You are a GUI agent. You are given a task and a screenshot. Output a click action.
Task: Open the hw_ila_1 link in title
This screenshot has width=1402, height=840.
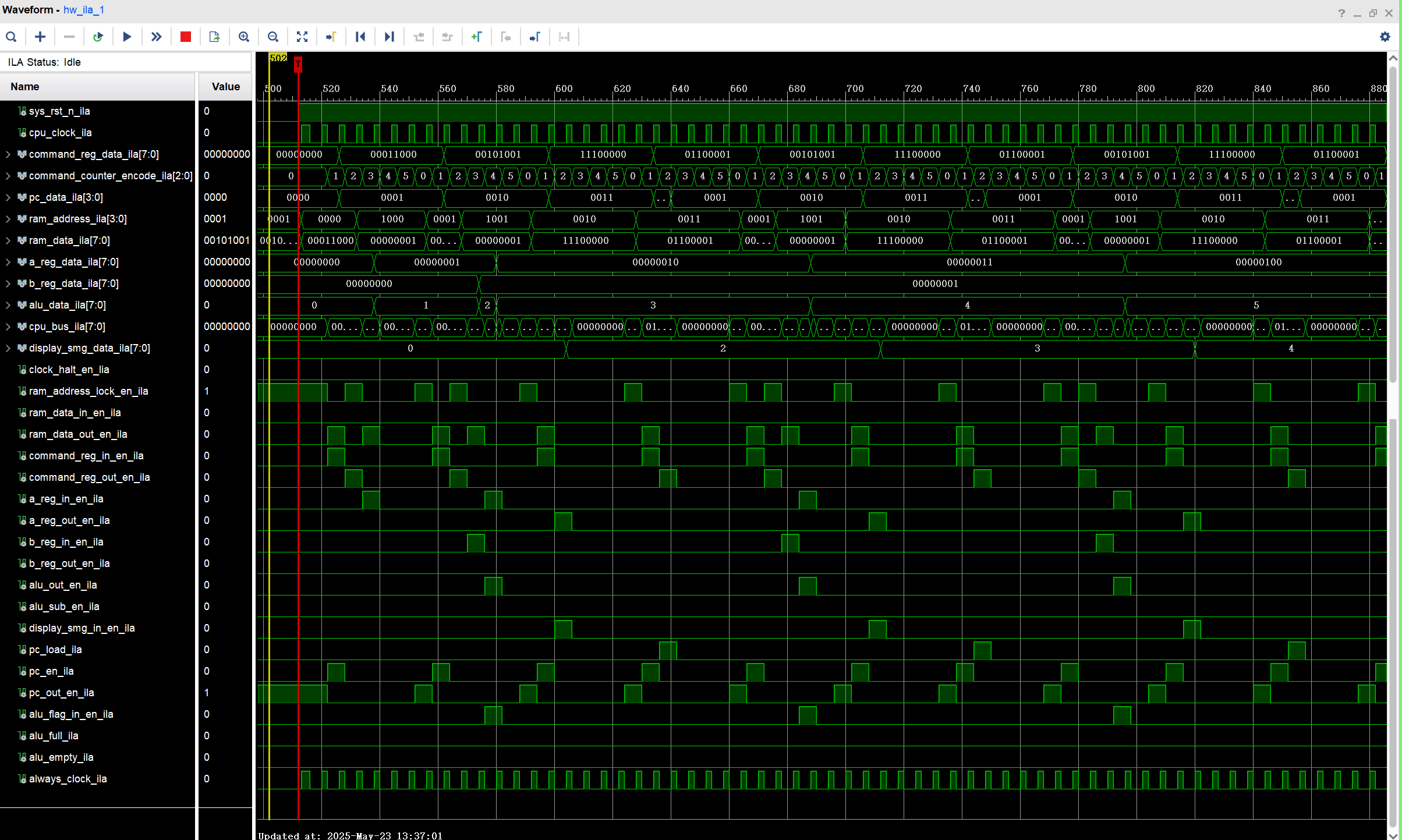point(84,10)
